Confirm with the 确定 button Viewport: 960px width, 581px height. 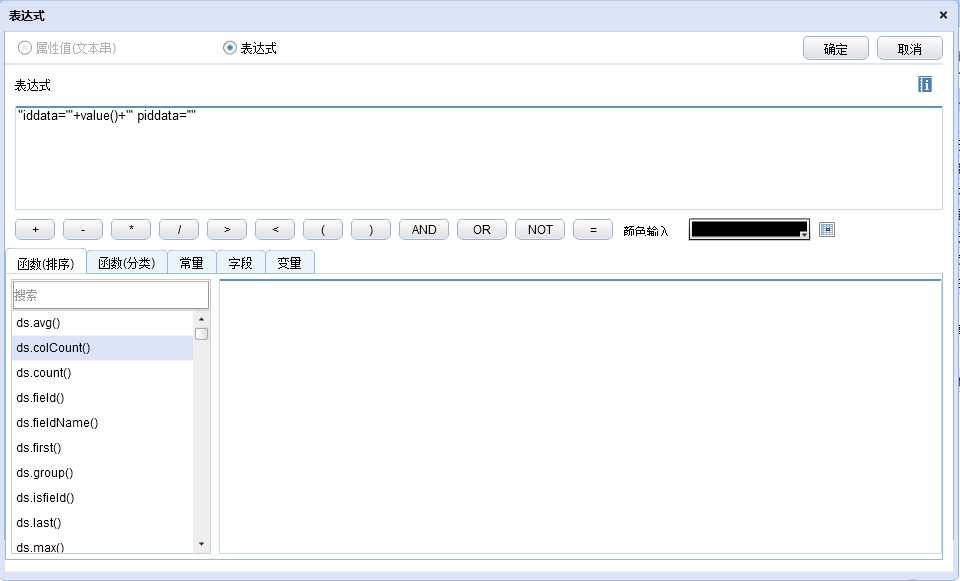pyautogui.click(x=836, y=48)
